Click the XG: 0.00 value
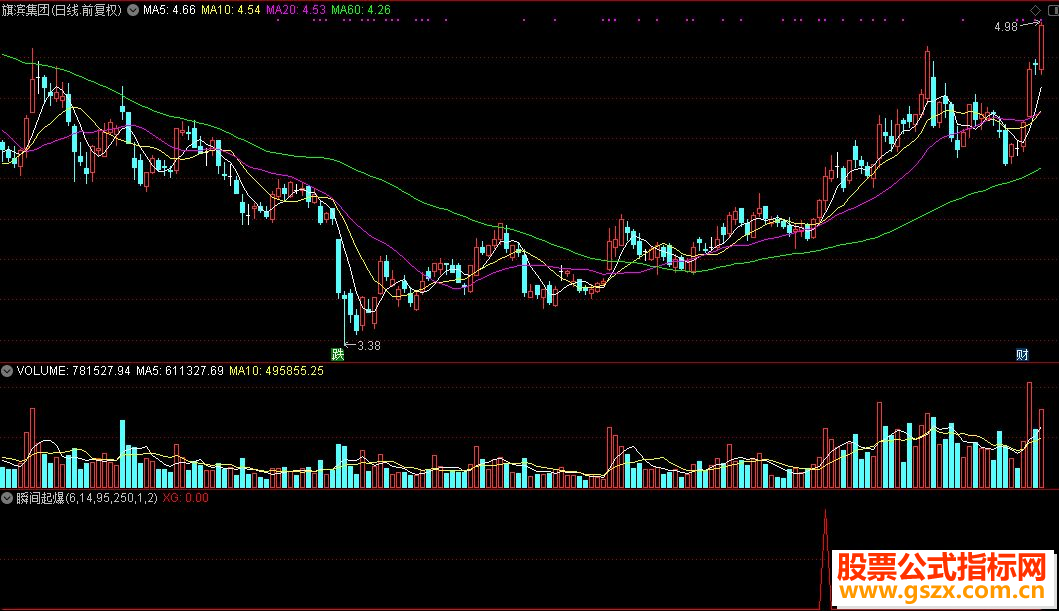Image resolution: width=1059 pixels, height=611 pixels. point(186,498)
